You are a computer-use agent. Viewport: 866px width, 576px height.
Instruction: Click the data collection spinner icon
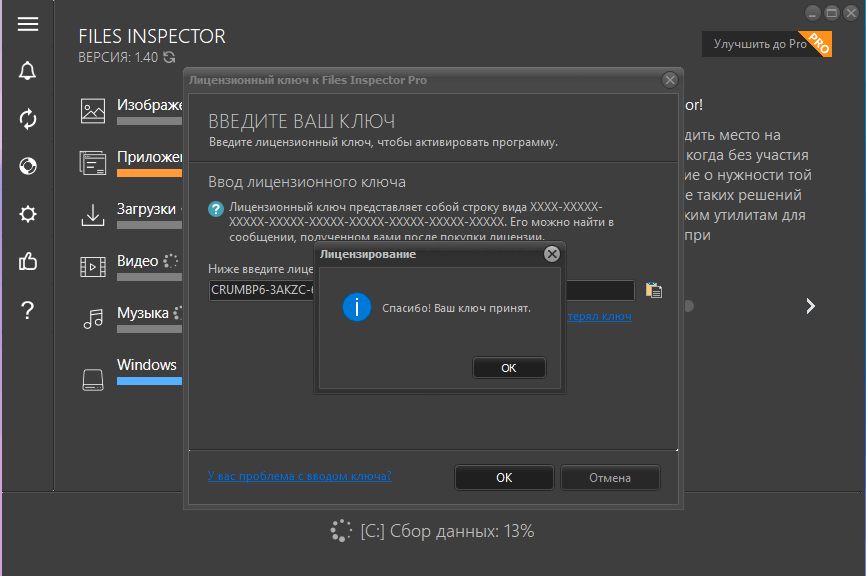pyautogui.click(x=341, y=531)
